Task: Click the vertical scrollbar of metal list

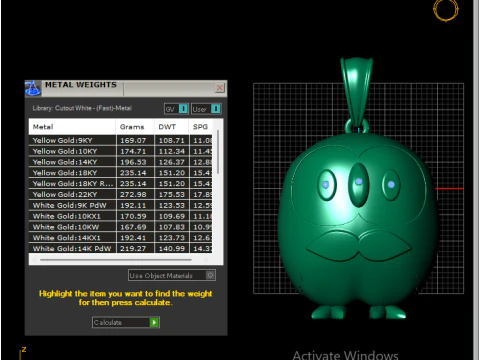Action: click(218, 152)
